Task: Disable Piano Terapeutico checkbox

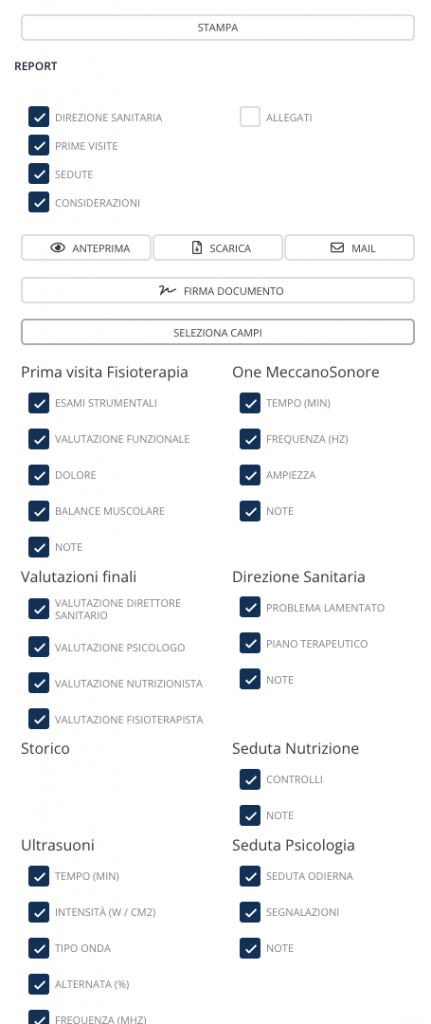Action: coord(249,643)
